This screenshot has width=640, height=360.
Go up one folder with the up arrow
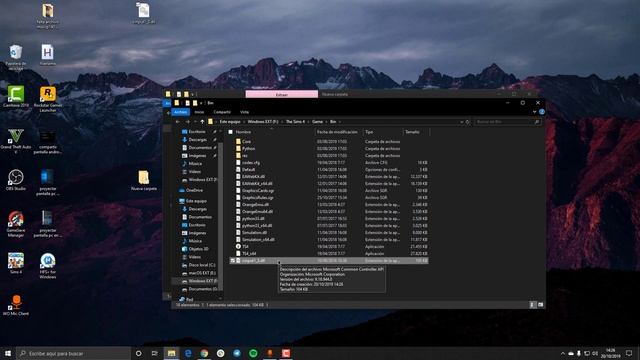(202, 122)
